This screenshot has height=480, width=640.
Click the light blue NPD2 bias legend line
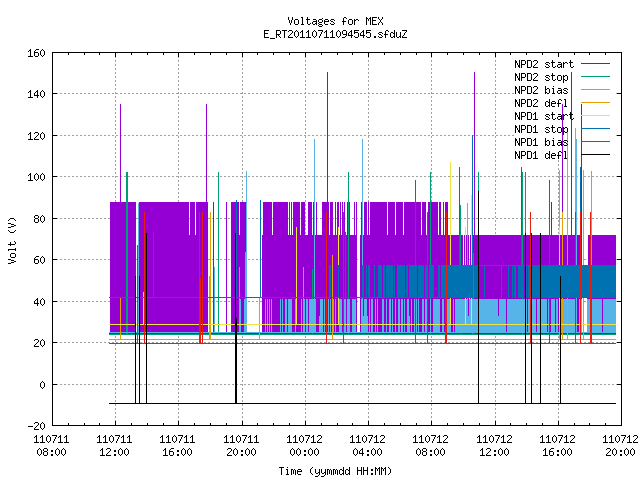pyautogui.click(x=596, y=90)
